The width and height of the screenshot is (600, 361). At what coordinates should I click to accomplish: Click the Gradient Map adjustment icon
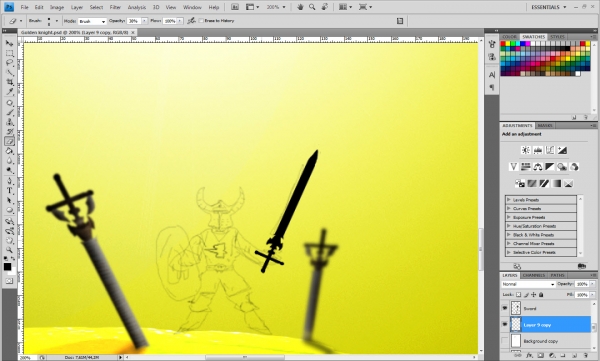pyautogui.click(x=556, y=183)
